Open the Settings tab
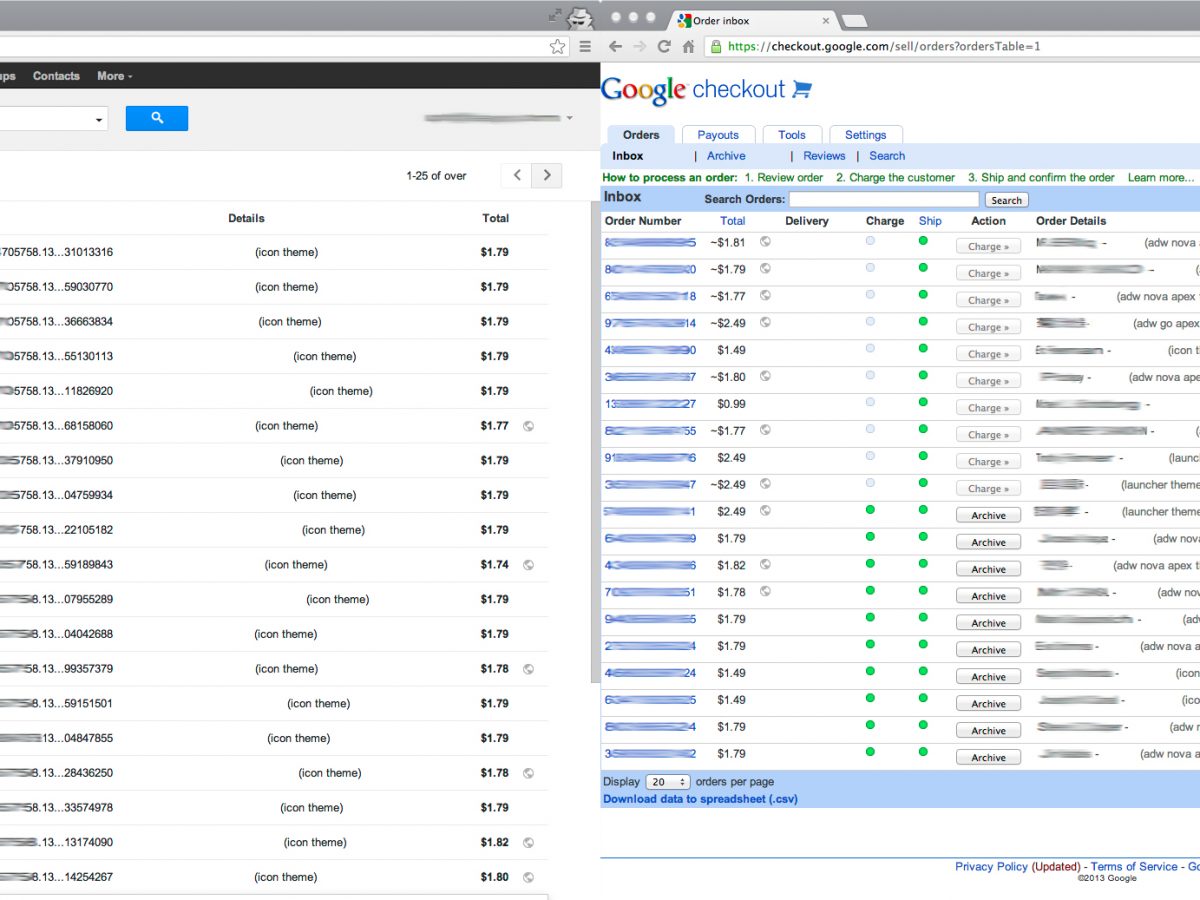 click(x=865, y=135)
